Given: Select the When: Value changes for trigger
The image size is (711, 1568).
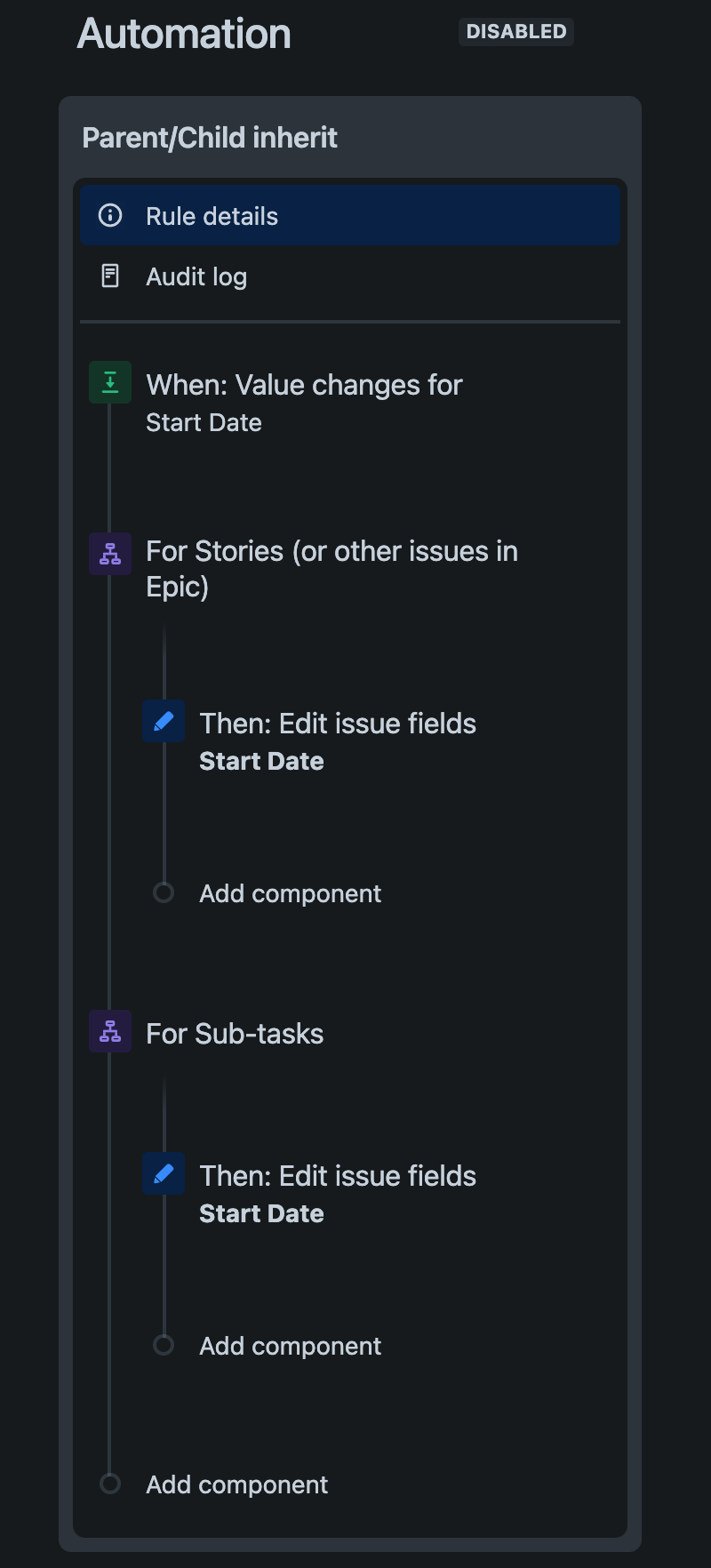Looking at the screenshot, I should [304, 385].
